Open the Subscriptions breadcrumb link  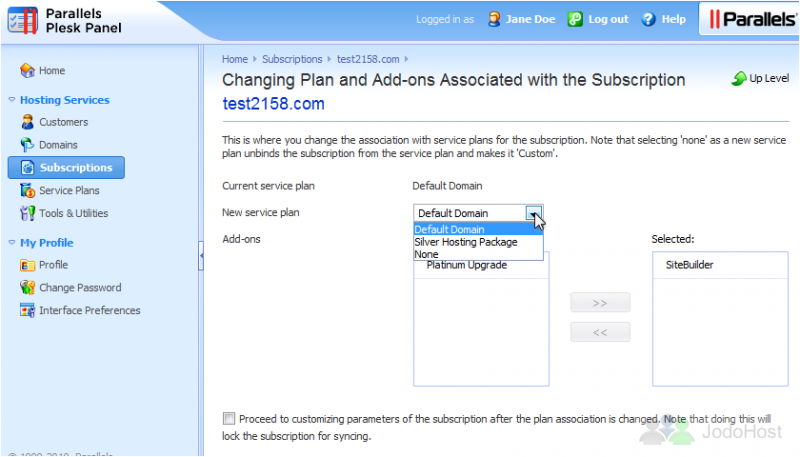tap(292, 59)
